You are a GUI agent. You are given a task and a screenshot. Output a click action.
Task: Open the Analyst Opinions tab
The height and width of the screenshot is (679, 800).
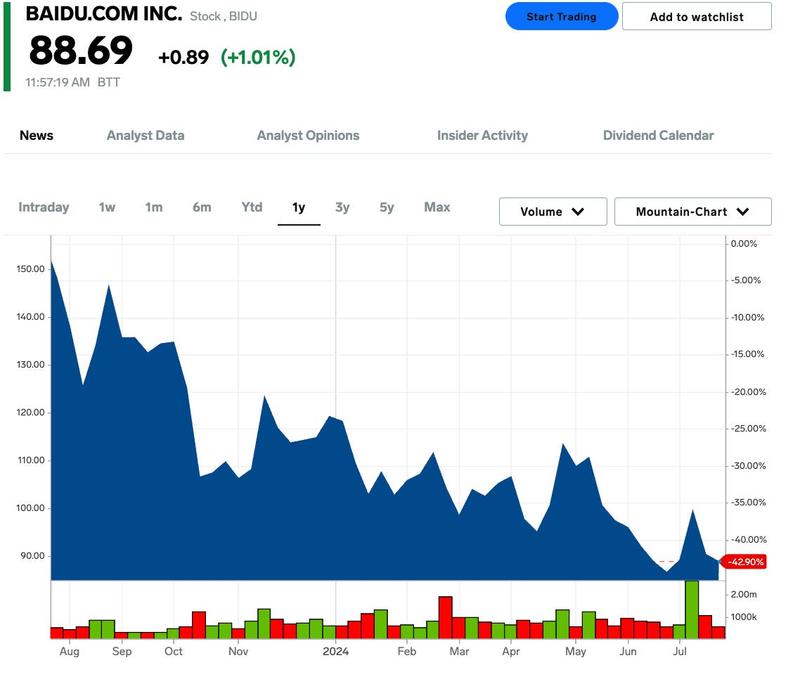[308, 135]
